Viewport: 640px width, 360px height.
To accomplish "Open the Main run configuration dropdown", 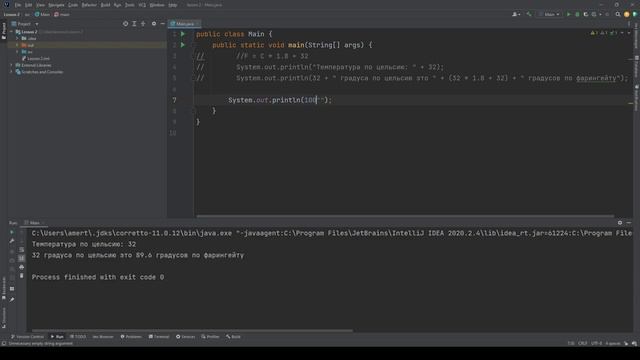I will click(x=550, y=14).
